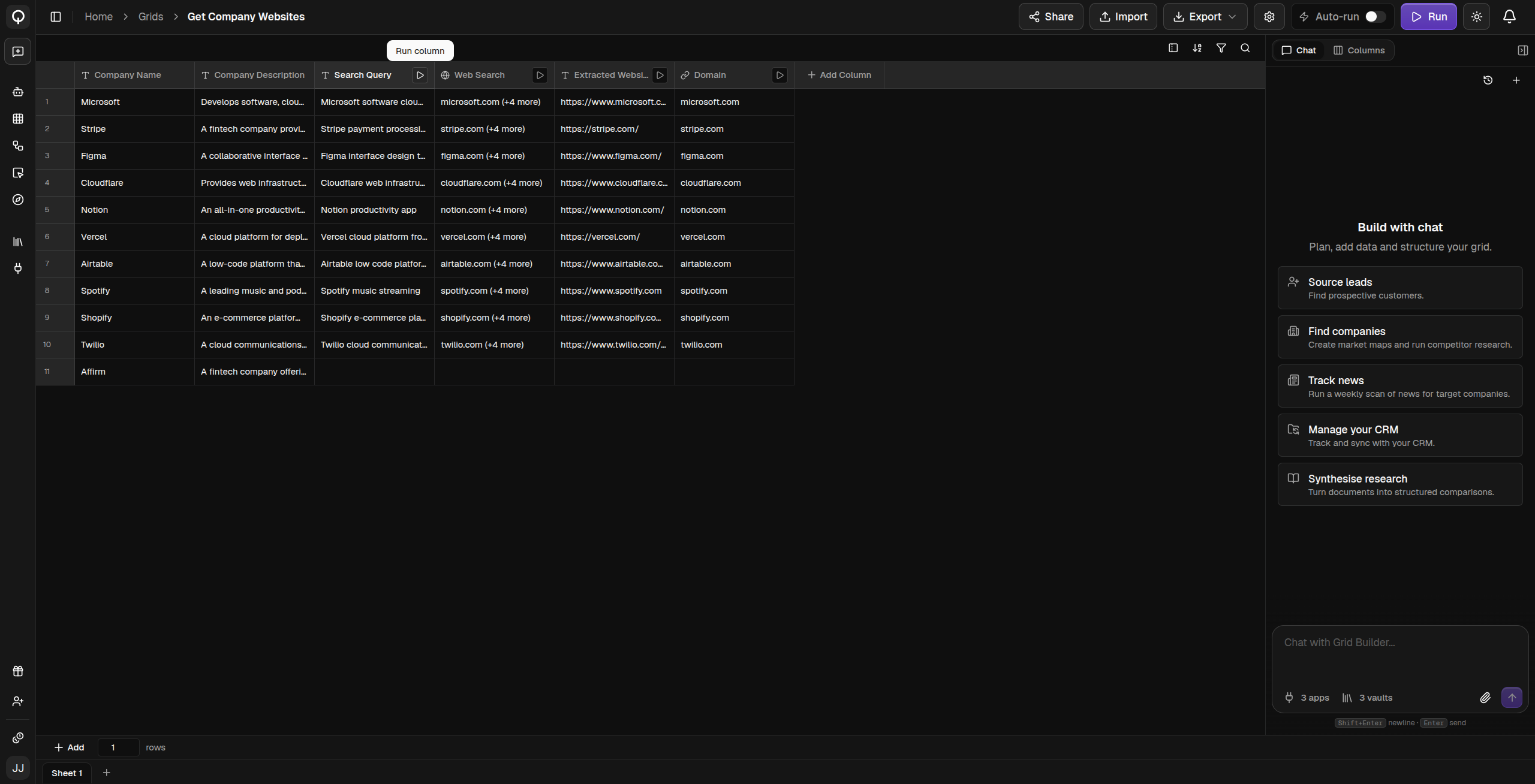1535x784 pixels.
Task: Start a new chat with plus icon
Action: pos(1516,80)
